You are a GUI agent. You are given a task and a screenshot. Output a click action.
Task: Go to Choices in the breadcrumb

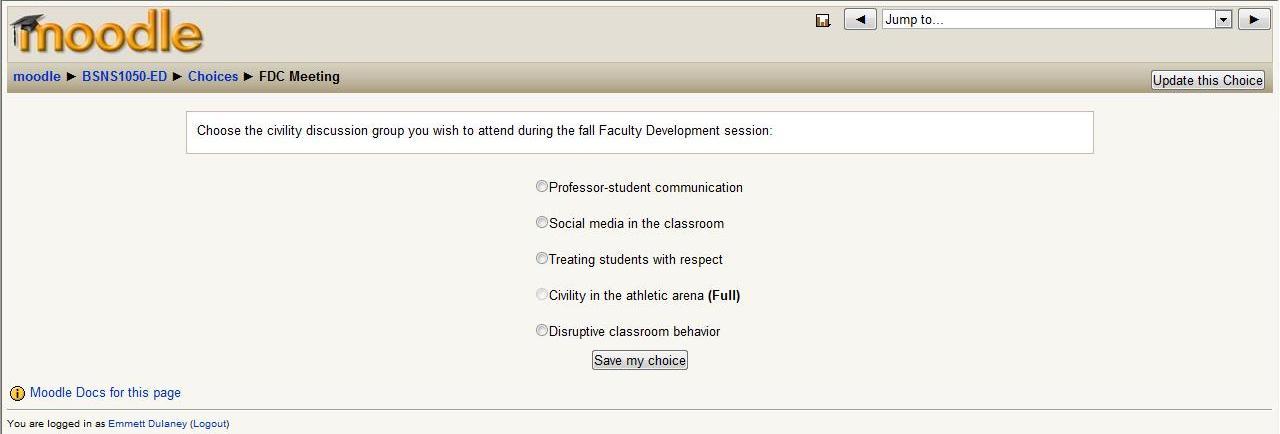(213, 77)
